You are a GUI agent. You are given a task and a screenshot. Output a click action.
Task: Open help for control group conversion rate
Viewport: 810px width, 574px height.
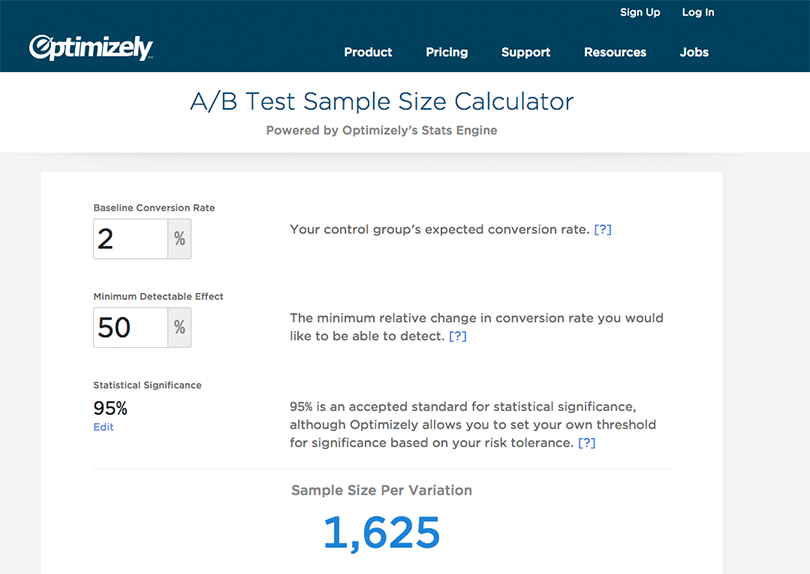tap(602, 229)
